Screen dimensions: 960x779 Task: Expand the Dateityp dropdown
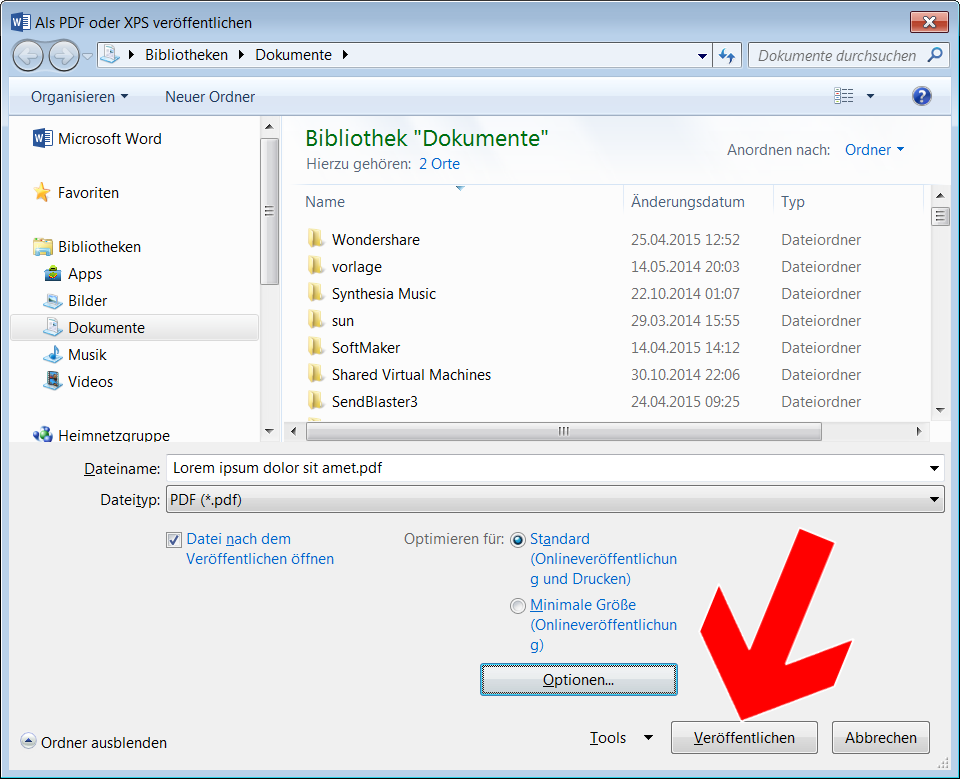point(934,499)
